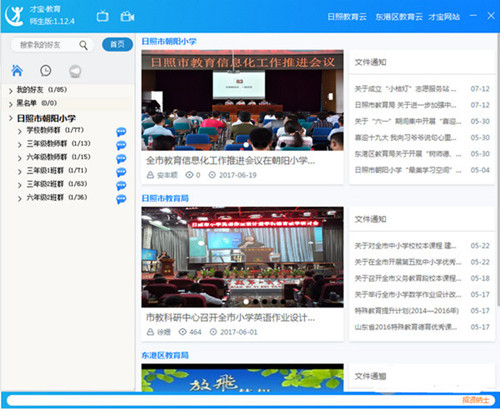The width and height of the screenshot is (500, 409).
Task: Click the 文件通知 header in 东港区教育局 section
Action: click(370, 376)
